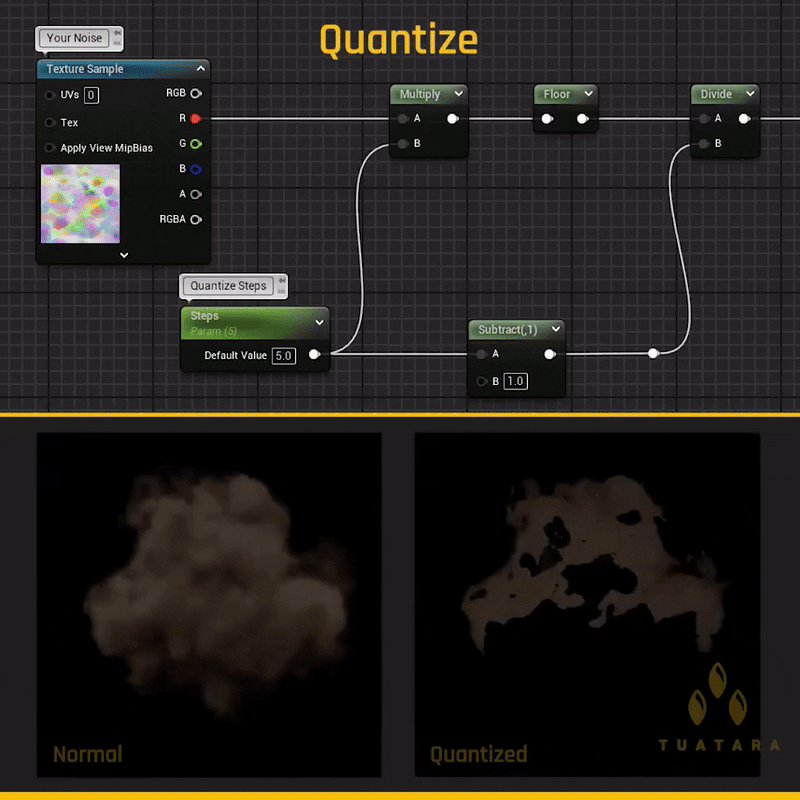Click the UVs value field showing 0

pyautogui.click(x=91, y=95)
